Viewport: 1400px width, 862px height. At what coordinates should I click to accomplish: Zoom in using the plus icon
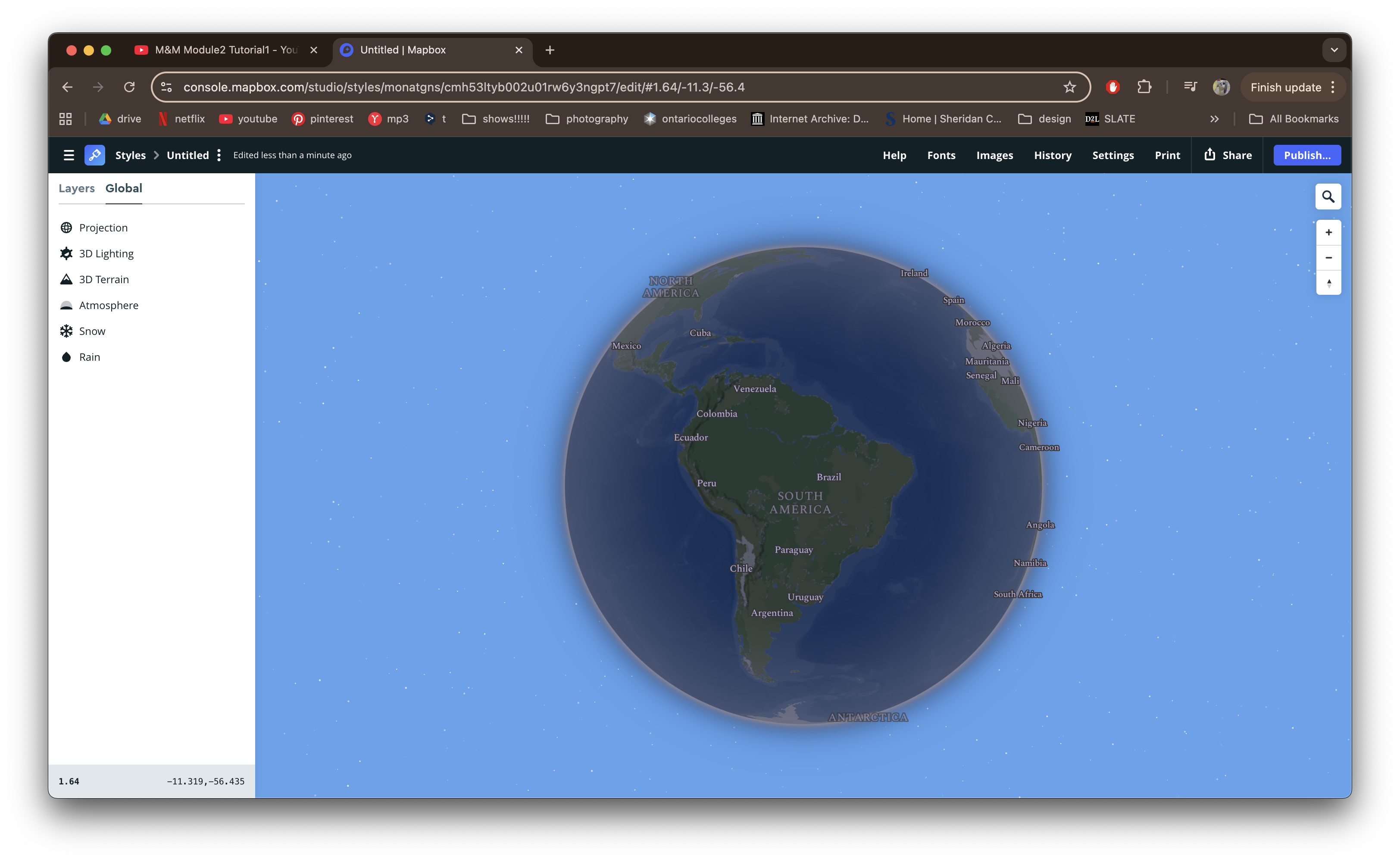(1328, 232)
